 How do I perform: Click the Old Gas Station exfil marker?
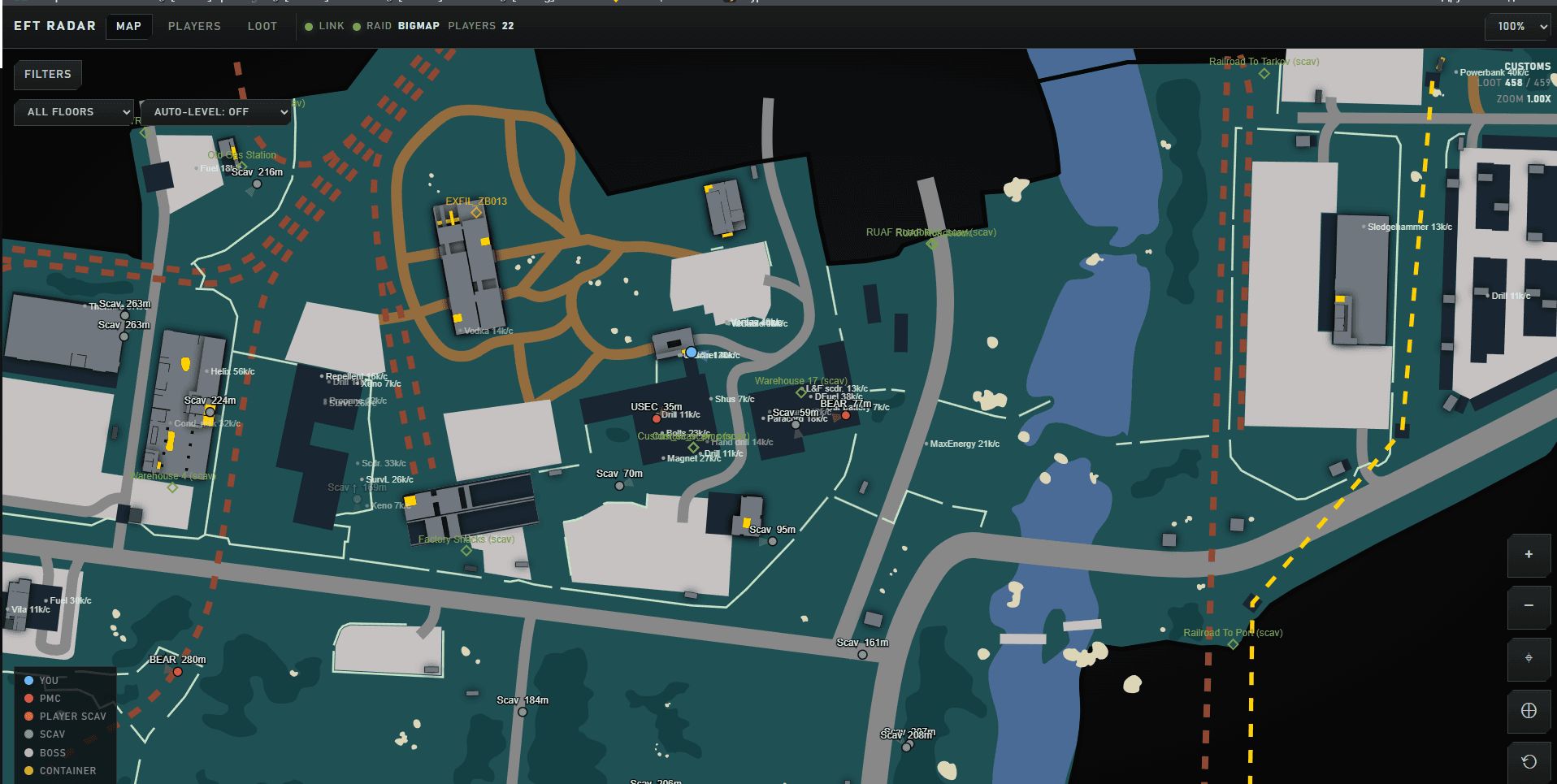pos(242,166)
